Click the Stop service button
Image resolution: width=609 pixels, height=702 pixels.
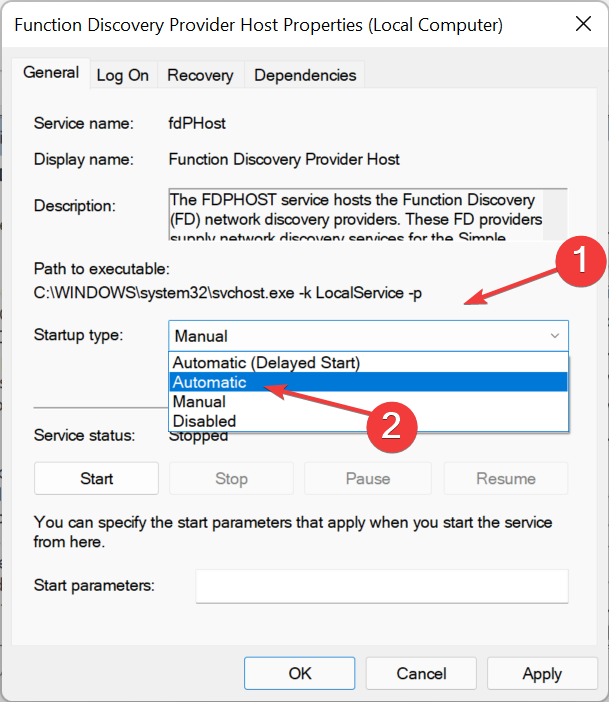[231, 479]
